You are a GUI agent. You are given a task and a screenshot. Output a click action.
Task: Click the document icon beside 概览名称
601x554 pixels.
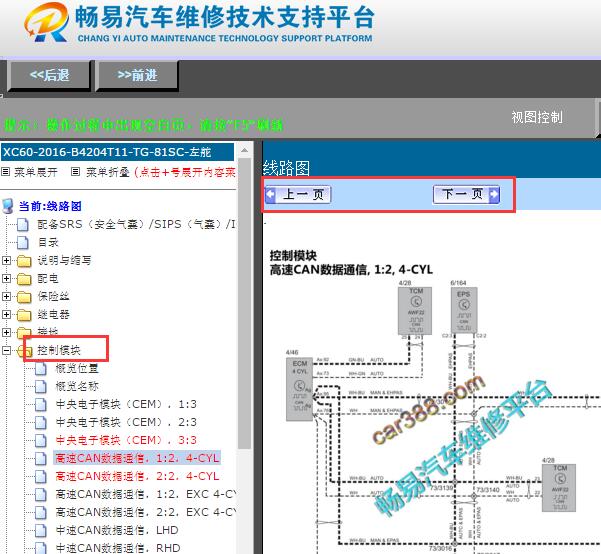41,386
